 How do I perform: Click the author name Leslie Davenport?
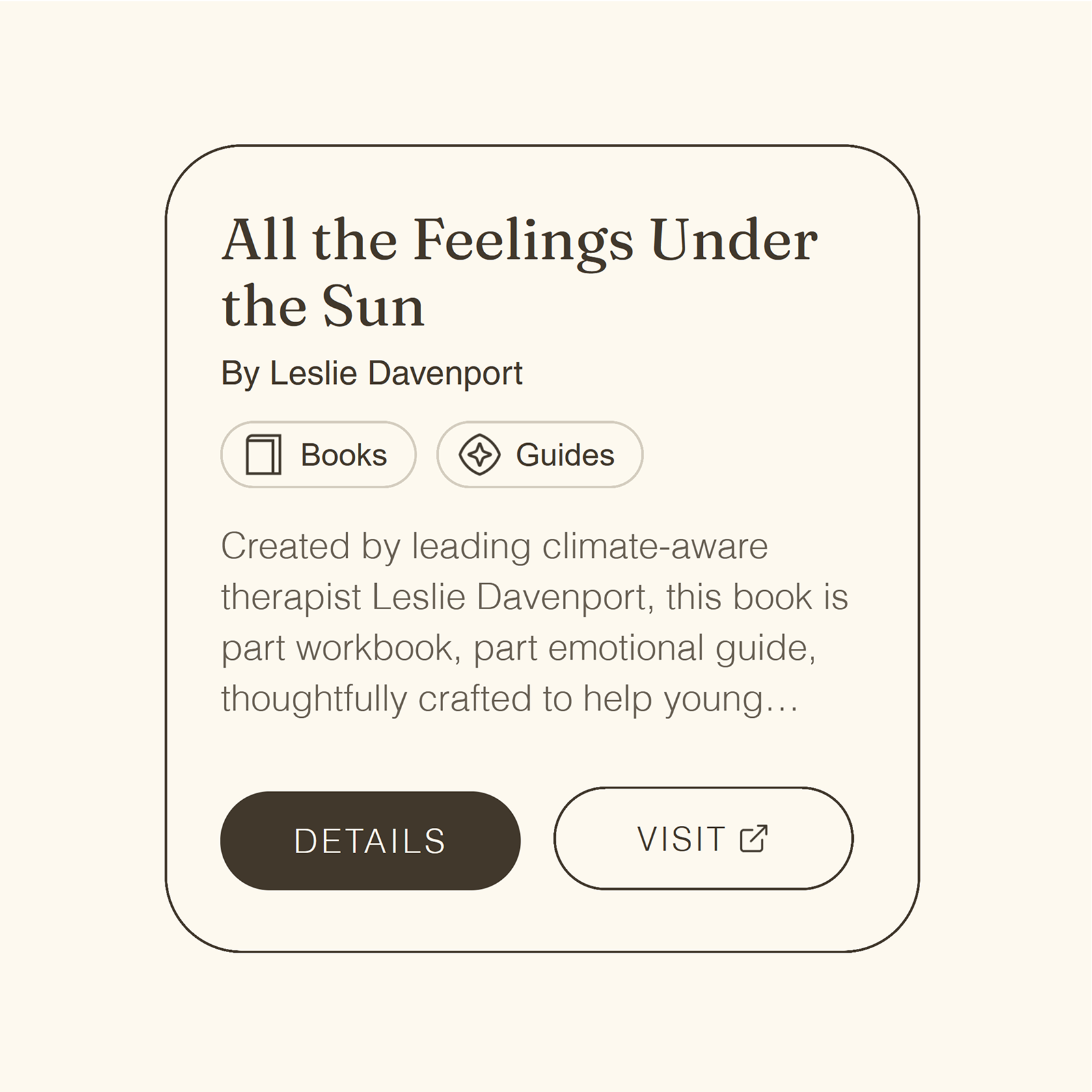click(371, 373)
